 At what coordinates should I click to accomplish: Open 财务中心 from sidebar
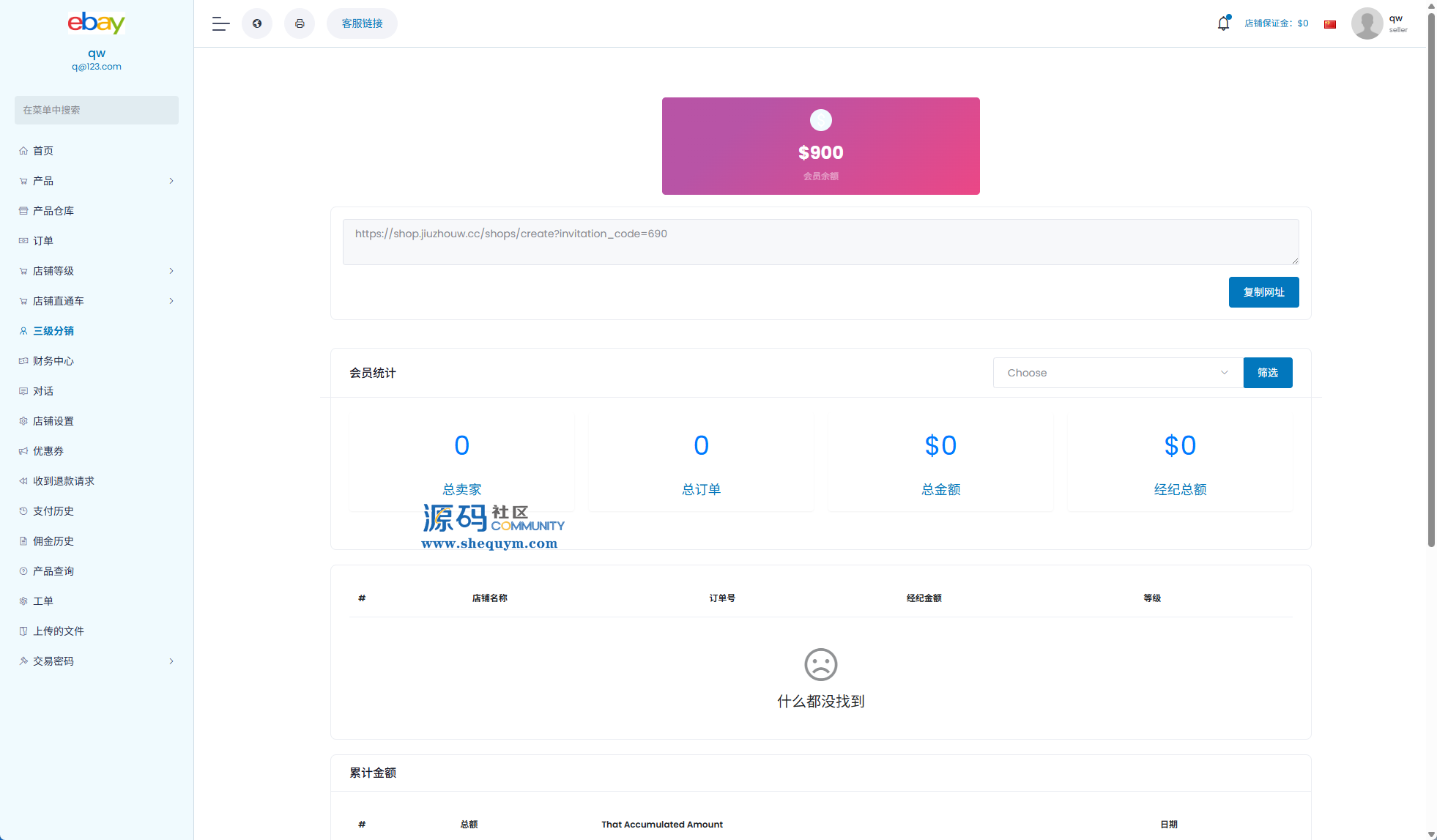53,361
